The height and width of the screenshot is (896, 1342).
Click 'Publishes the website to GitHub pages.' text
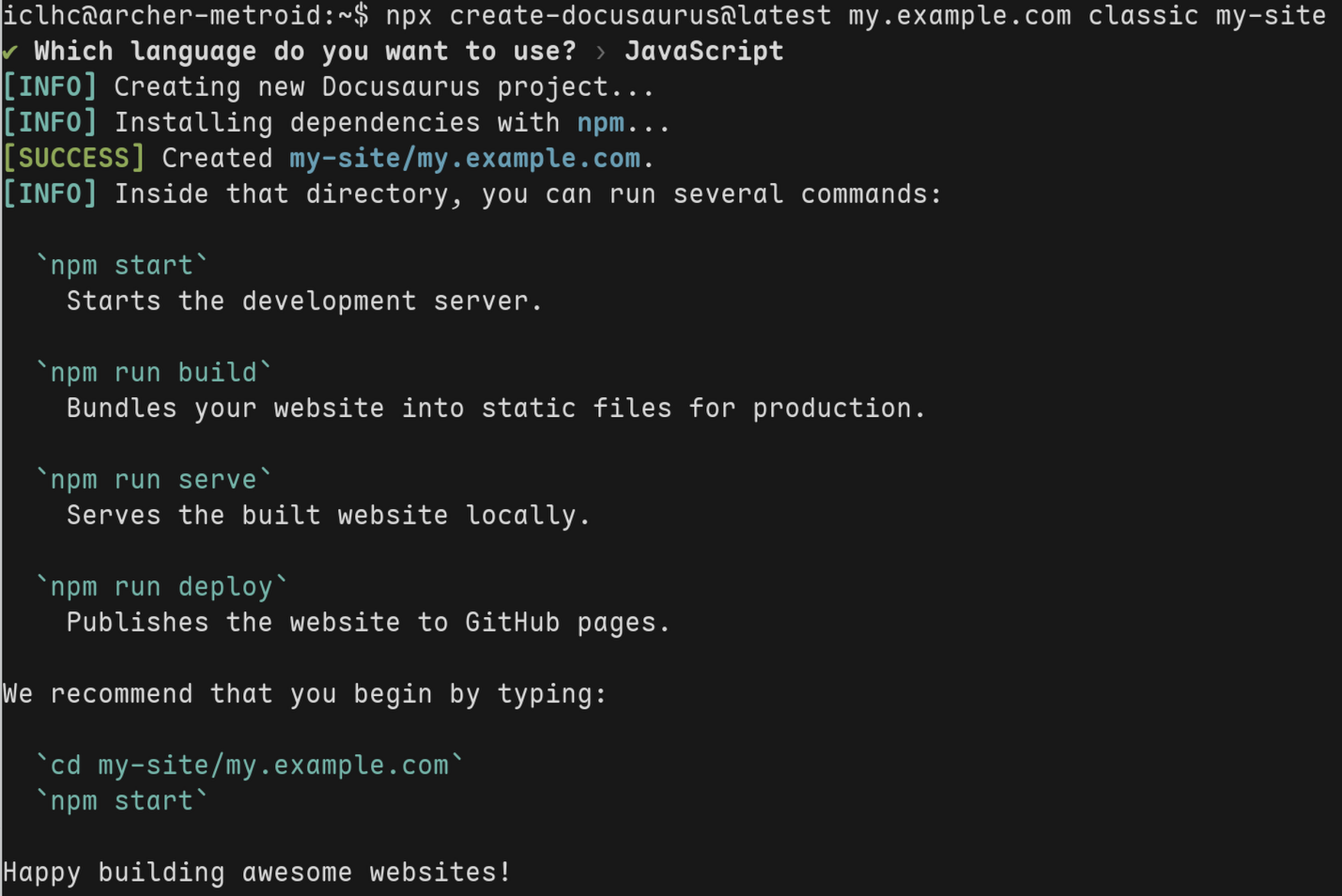click(x=368, y=623)
